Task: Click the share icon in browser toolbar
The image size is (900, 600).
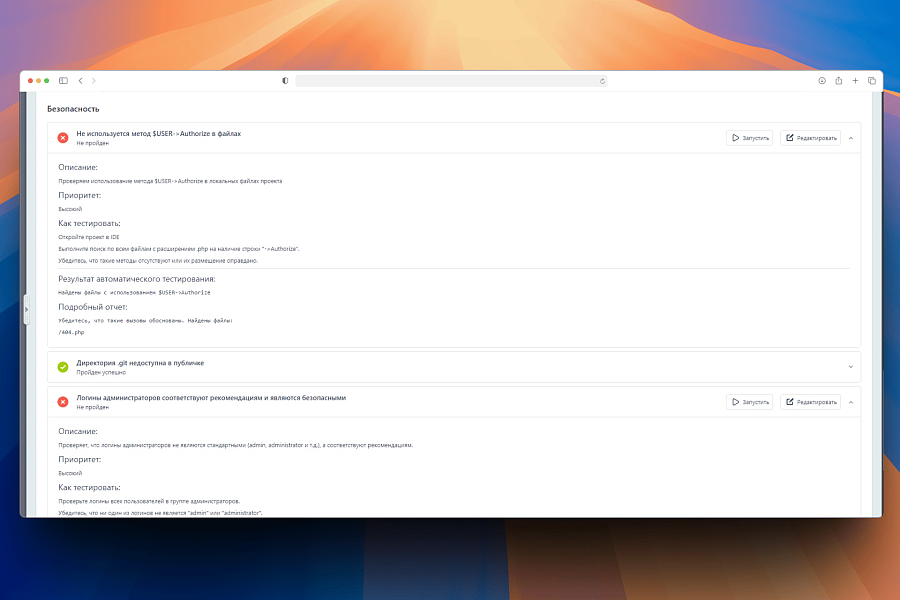Action: [839, 81]
